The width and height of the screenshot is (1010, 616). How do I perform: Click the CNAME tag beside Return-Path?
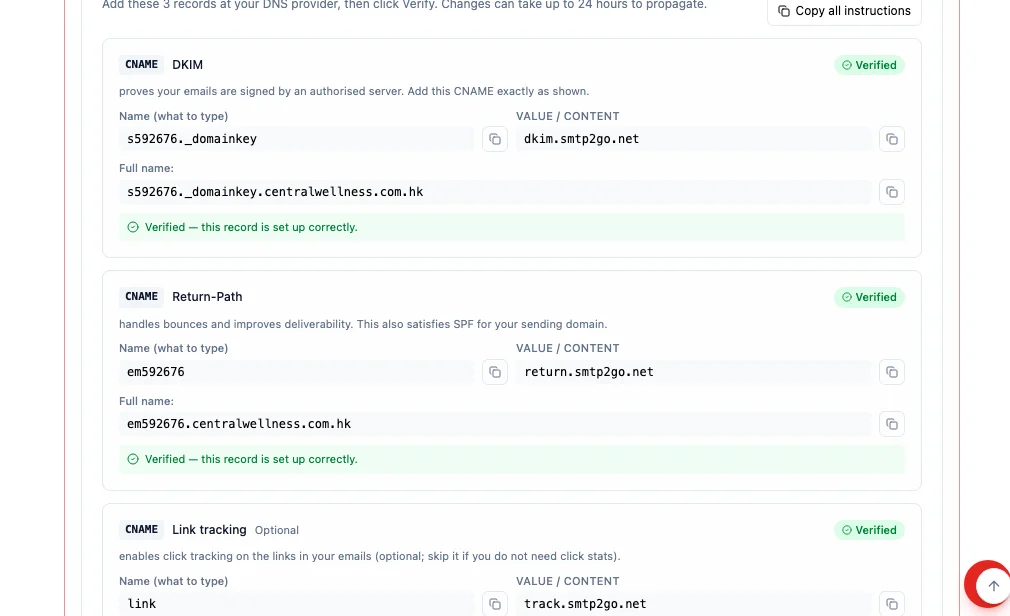click(x=141, y=297)
